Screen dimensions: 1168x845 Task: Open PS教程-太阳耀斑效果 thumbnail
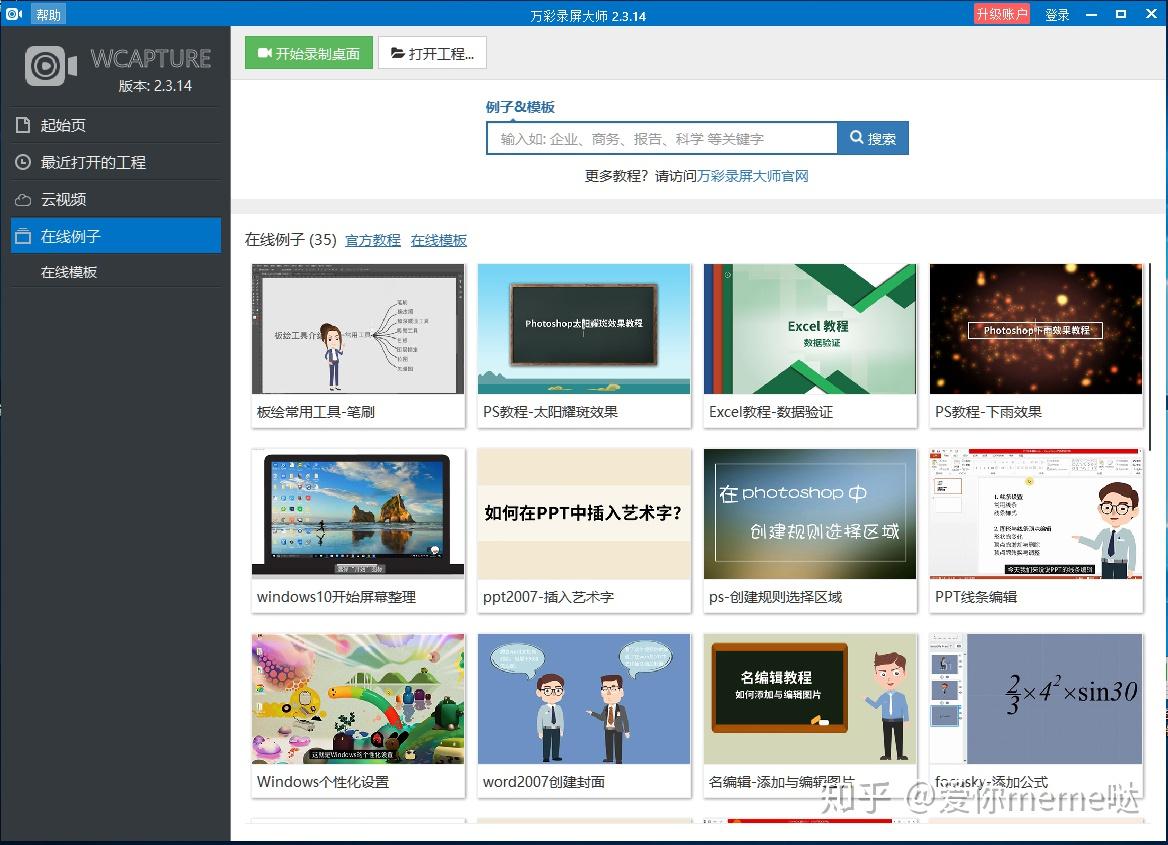584,329
